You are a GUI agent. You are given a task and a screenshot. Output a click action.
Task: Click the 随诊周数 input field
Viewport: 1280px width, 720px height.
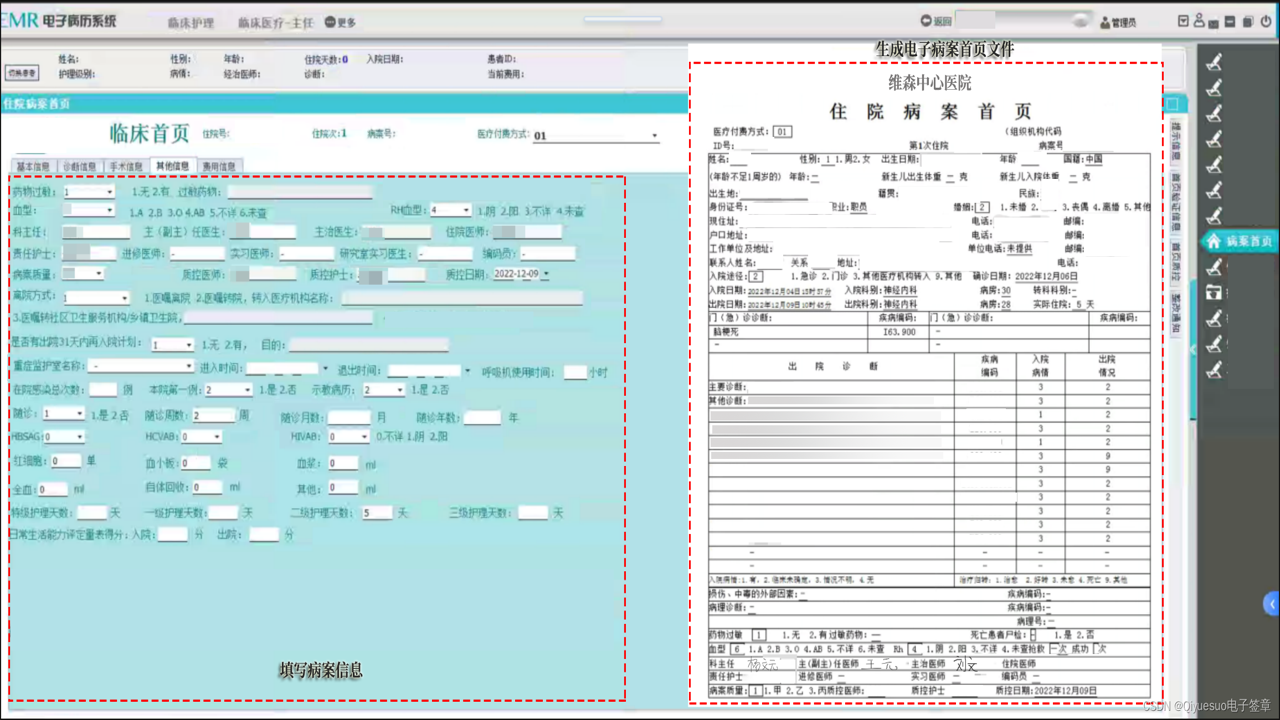[214, 415]
